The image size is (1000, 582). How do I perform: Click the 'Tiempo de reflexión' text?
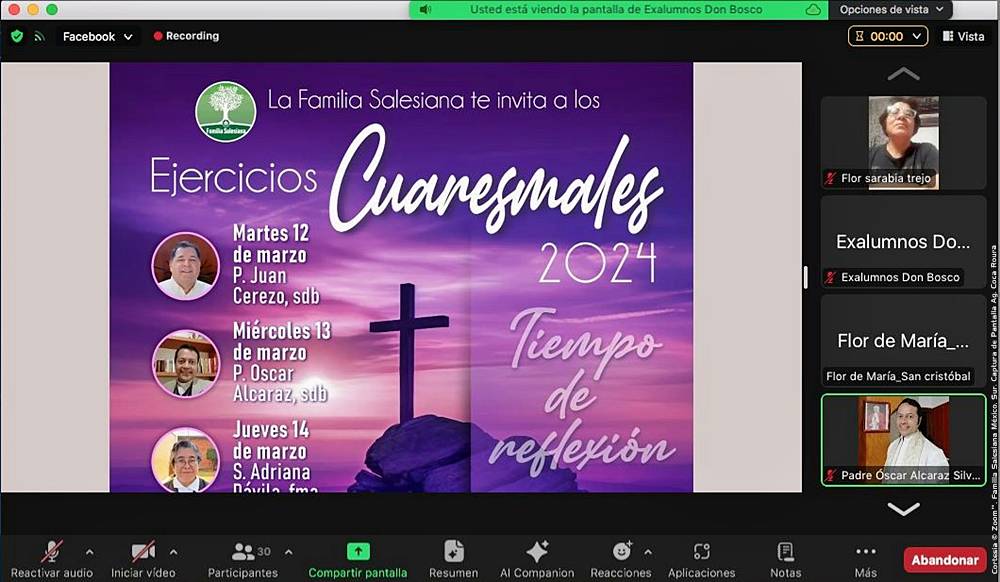pyautogui.click(x=582, y=390)
